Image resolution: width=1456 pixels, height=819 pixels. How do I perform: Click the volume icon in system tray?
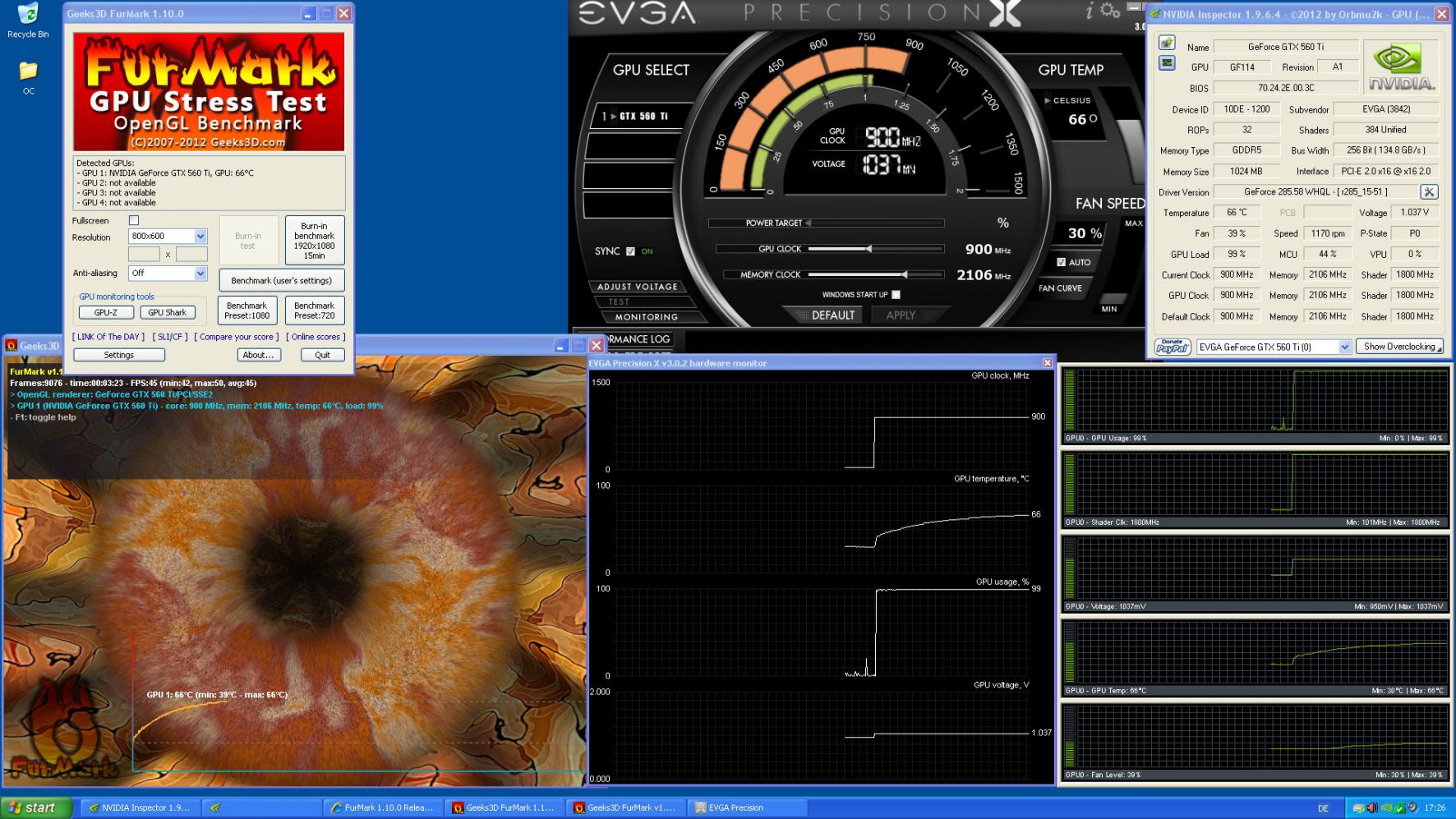coord(1371,808)
